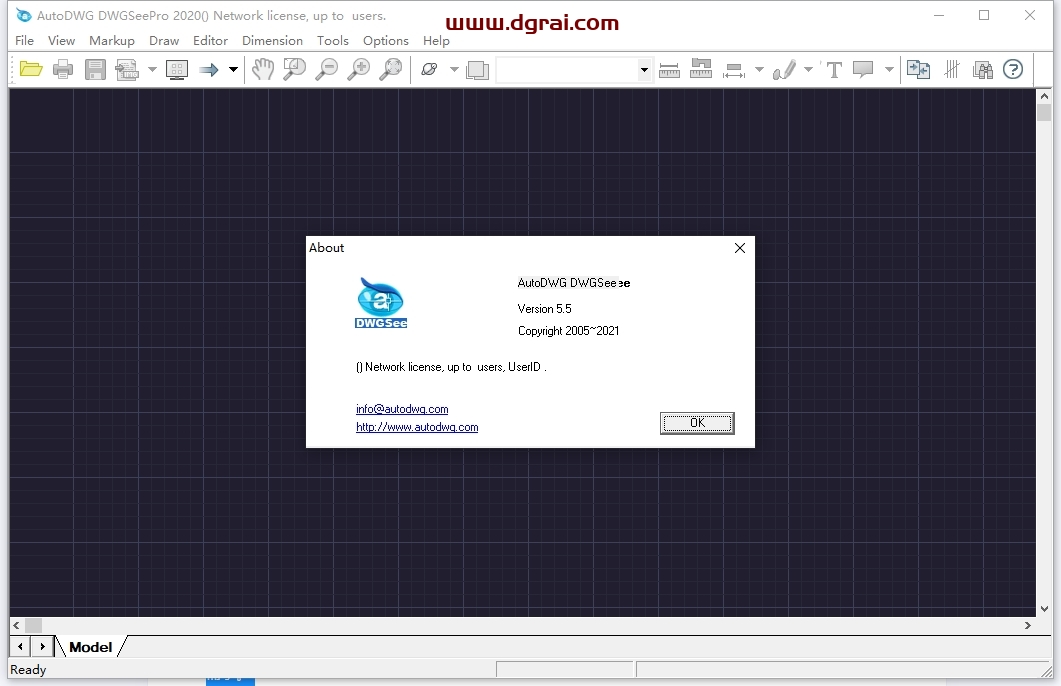Click the DWGSee logo in About dialog
The height and width of the screenshot is (686, 1061).
381,303
